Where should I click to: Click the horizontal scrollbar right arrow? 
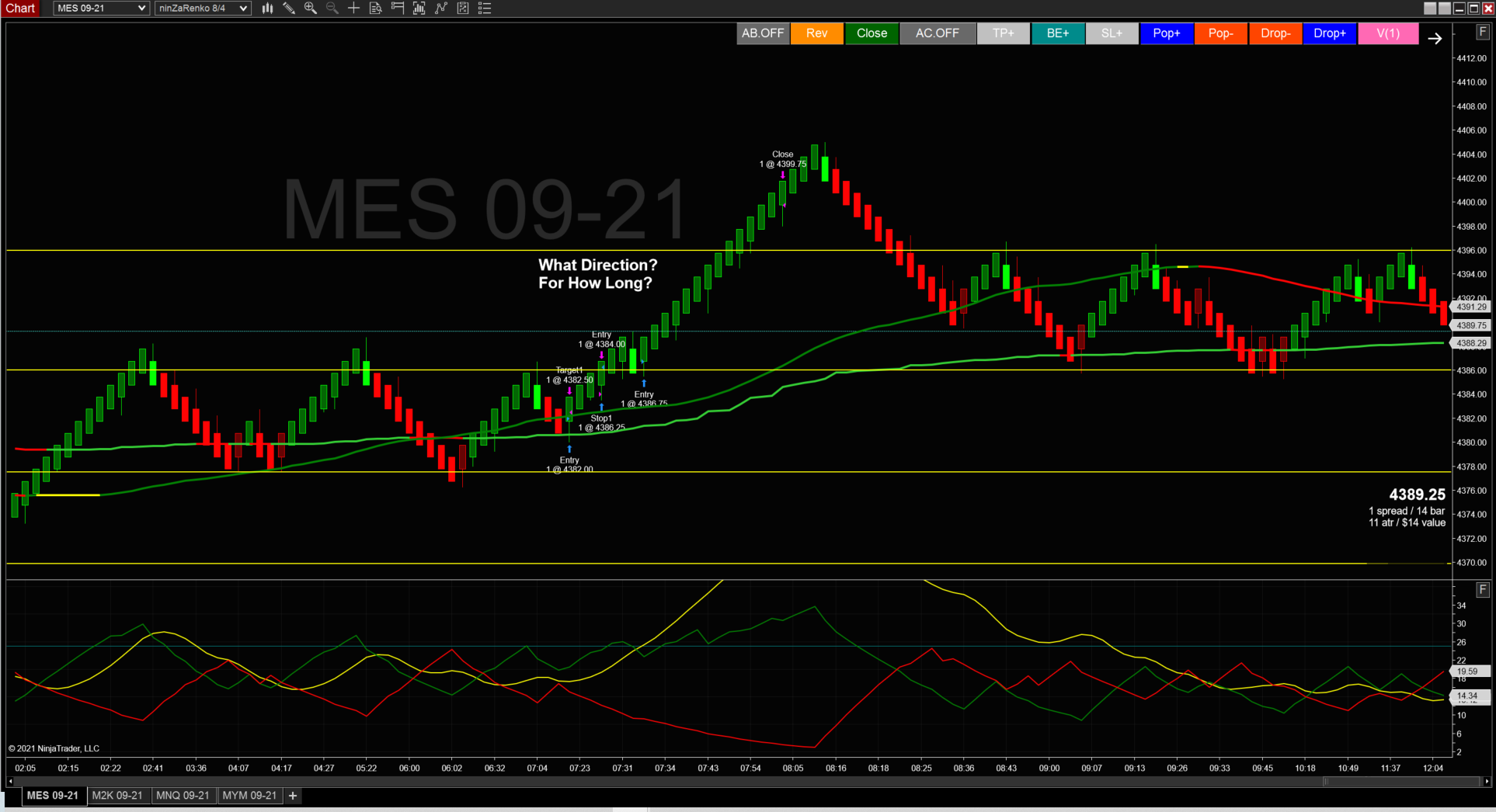click(x=1487, y=782)
